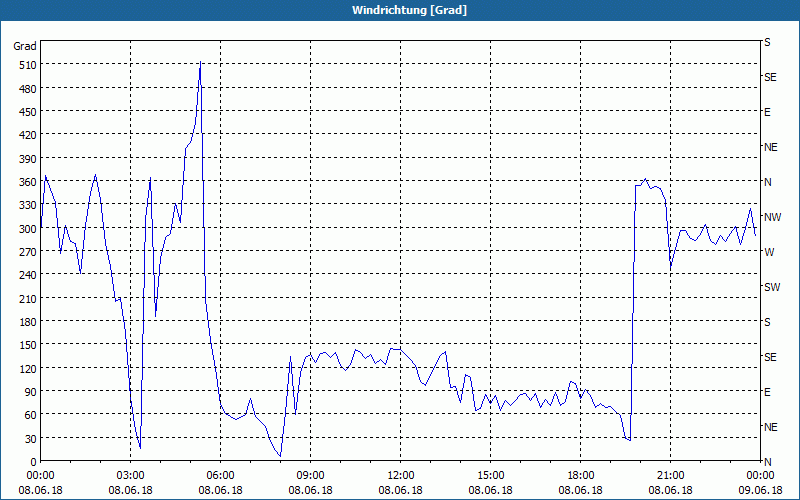The image size is (800, 500).
Task: Select the y-axis value "30"
Action: (x=31, y=439)
